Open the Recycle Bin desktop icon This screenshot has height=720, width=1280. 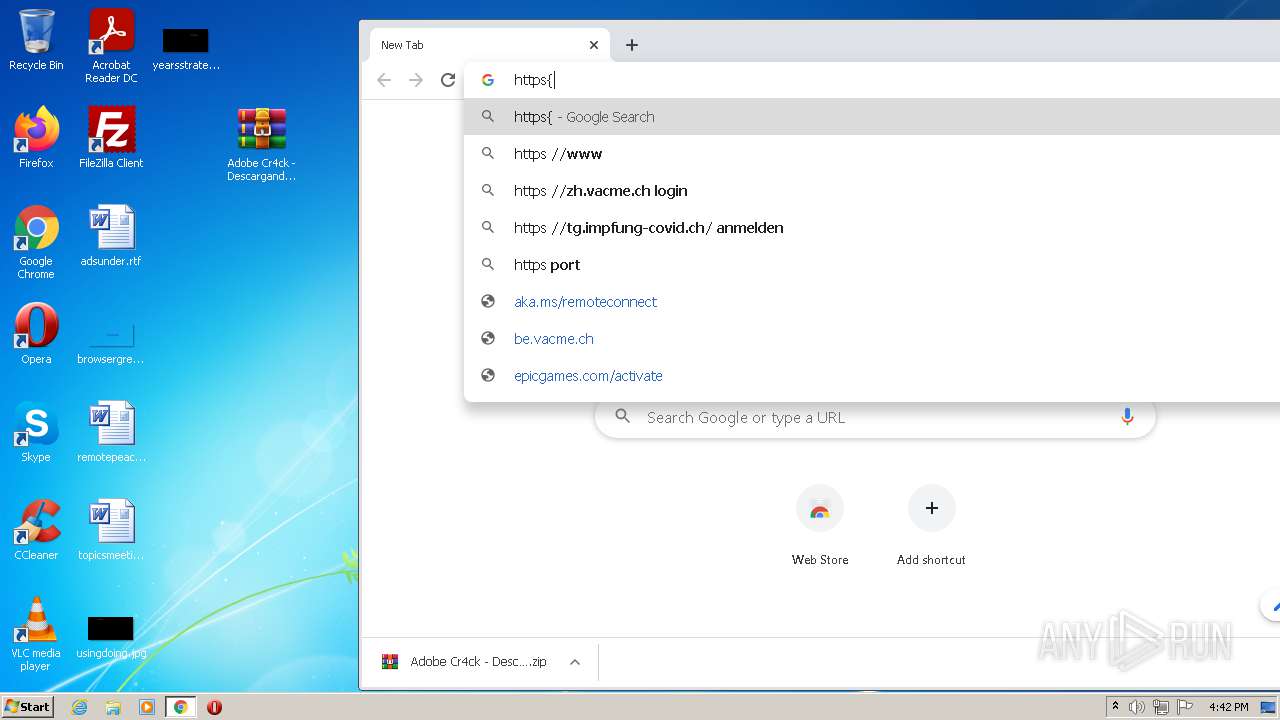click(36, 40)
